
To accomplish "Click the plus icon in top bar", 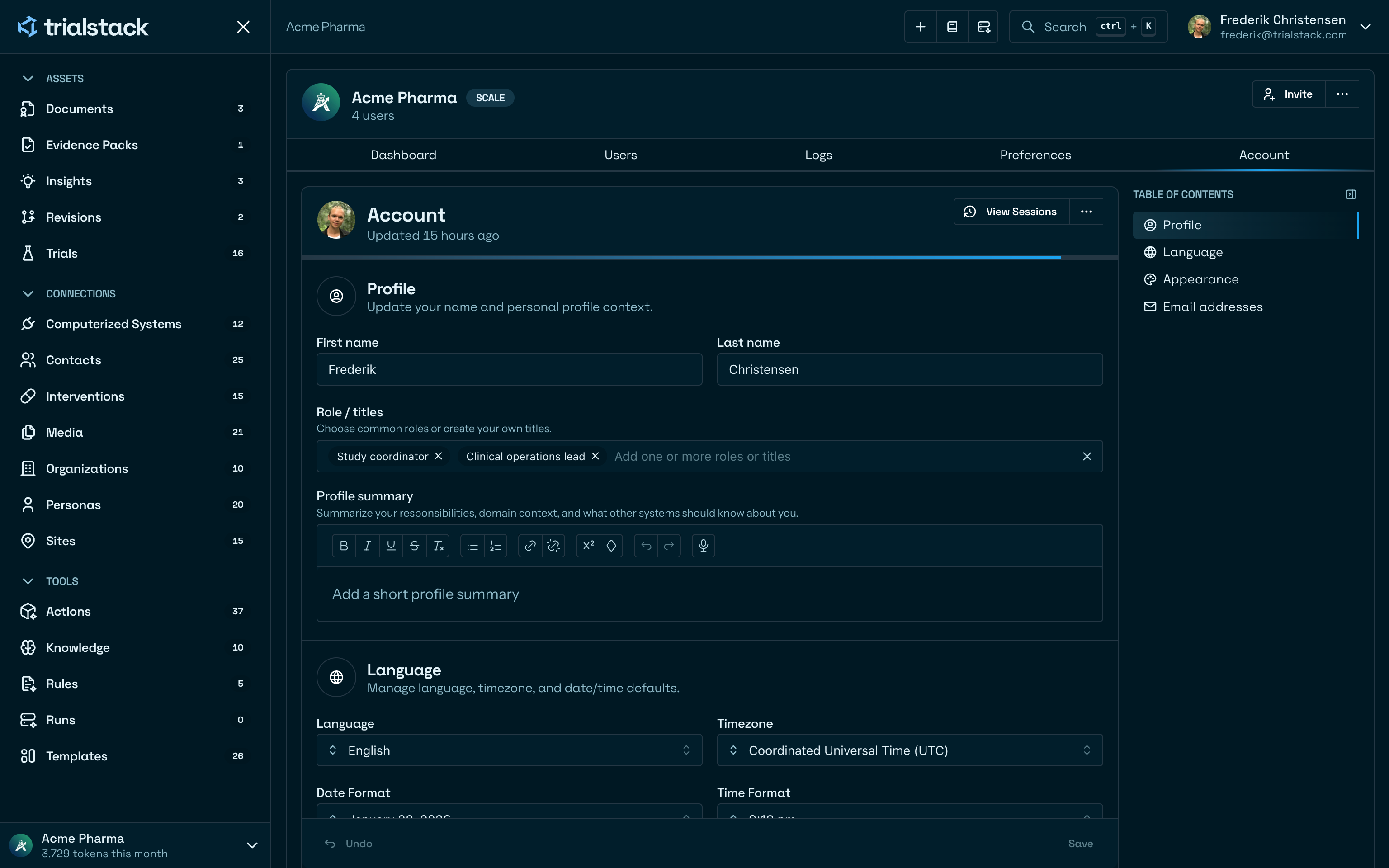I will [920, 27].
